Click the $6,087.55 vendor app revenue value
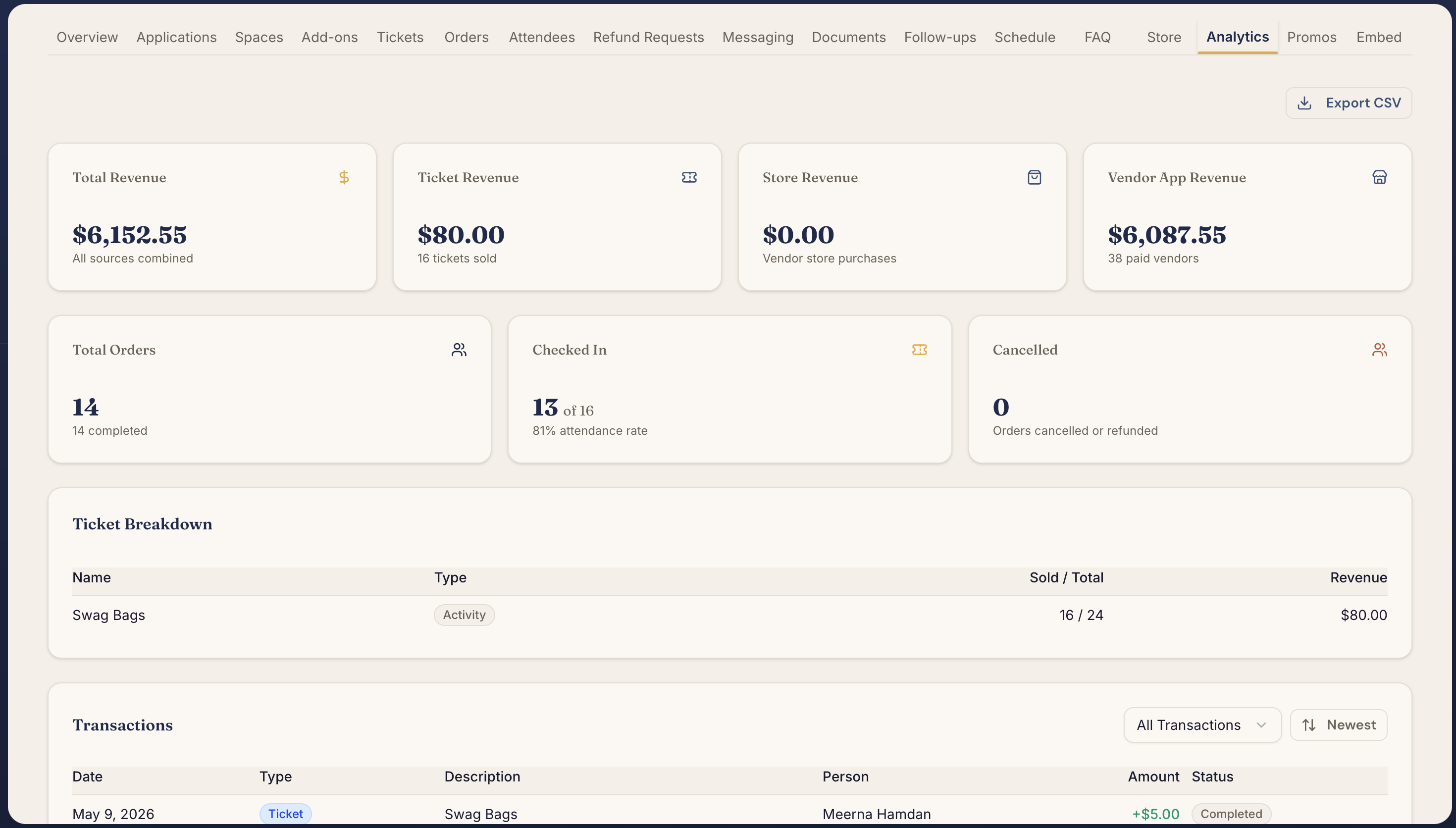This screenshot has width=1456, height=828. (1167, 235)
